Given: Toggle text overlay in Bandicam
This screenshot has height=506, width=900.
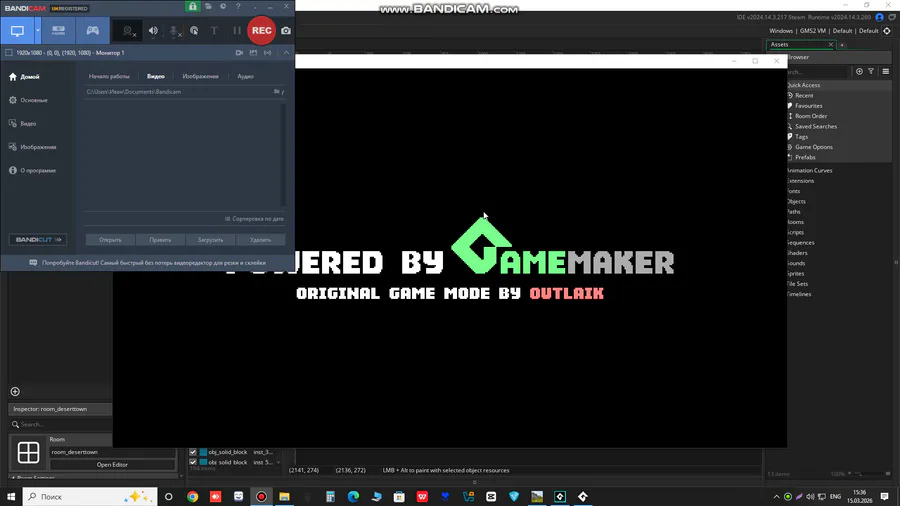Looking at the screenshot, I should click(214, 31).
